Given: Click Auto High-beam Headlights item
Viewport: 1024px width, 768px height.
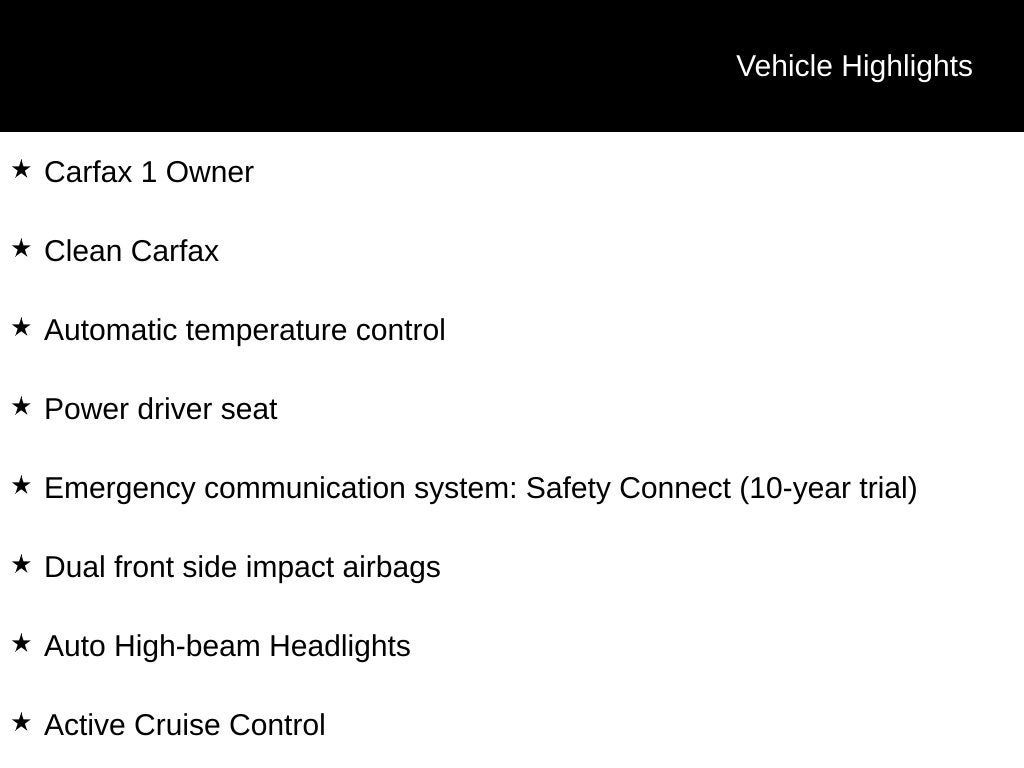Looking at the screenshot, I should pyautogui.click(x=227, y=647).
